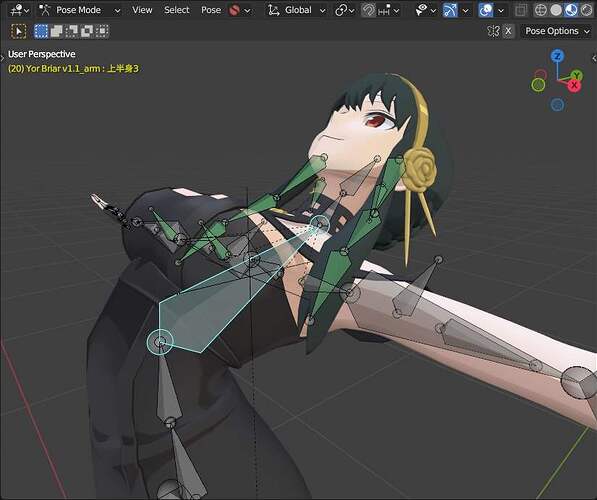Choose Intersect Selection mode icon
The width and height of the screenshot is (597, 500).
[102, 31]
